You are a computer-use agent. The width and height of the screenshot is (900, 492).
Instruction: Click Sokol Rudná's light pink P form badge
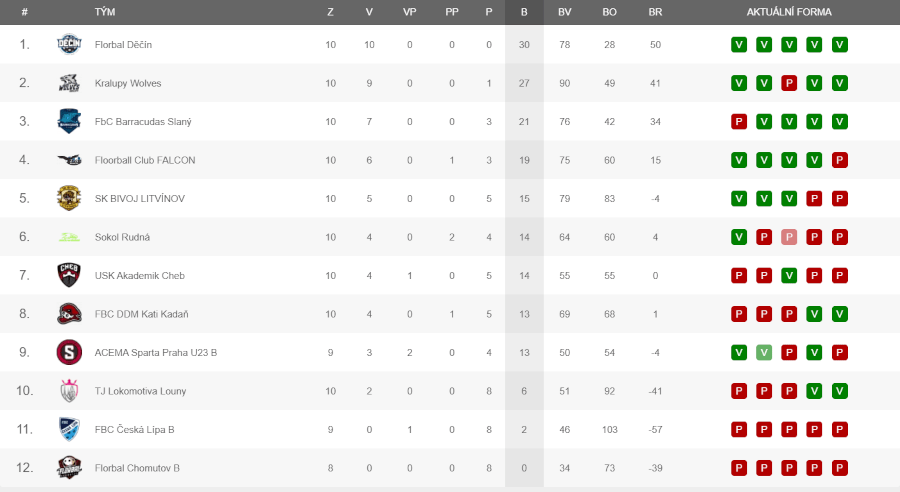coord(789,237)
